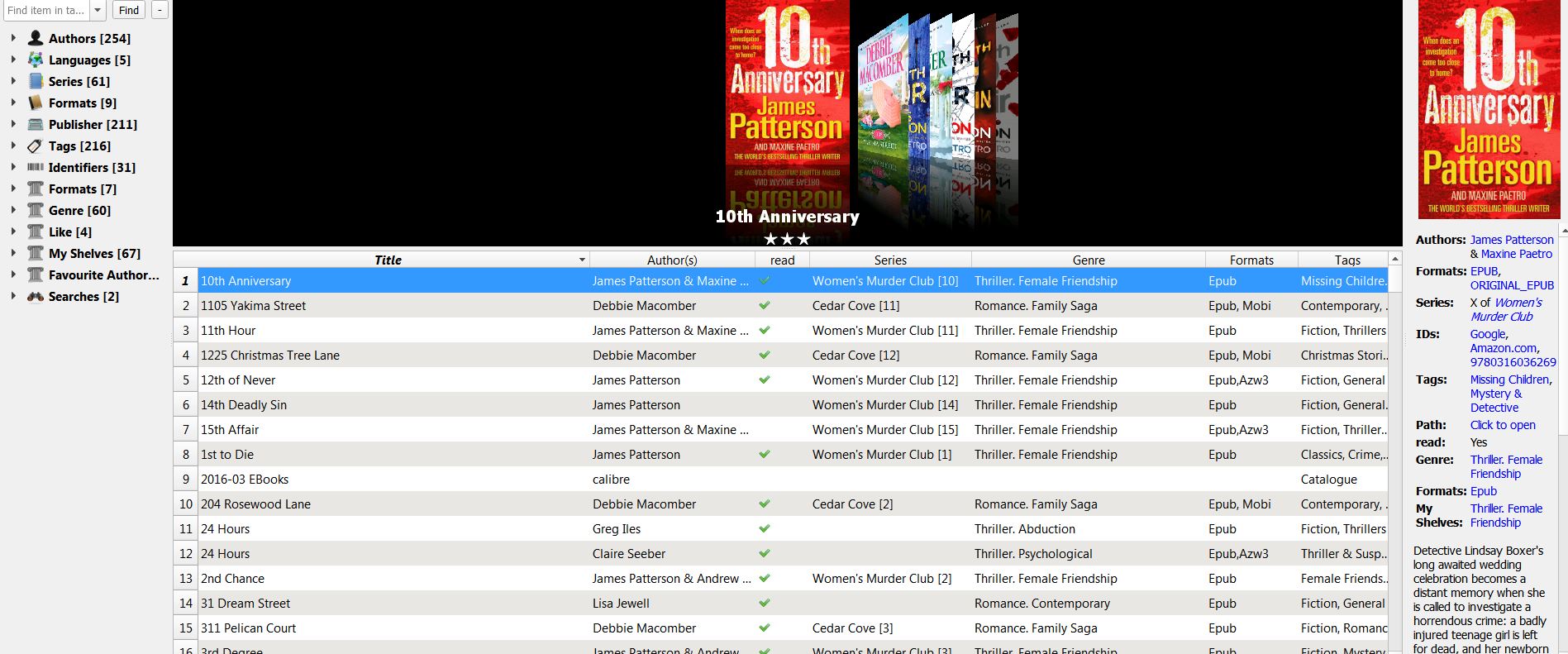Click the Authors person icon in the tag browser
1568x654 pixels.
click(36, 38)
